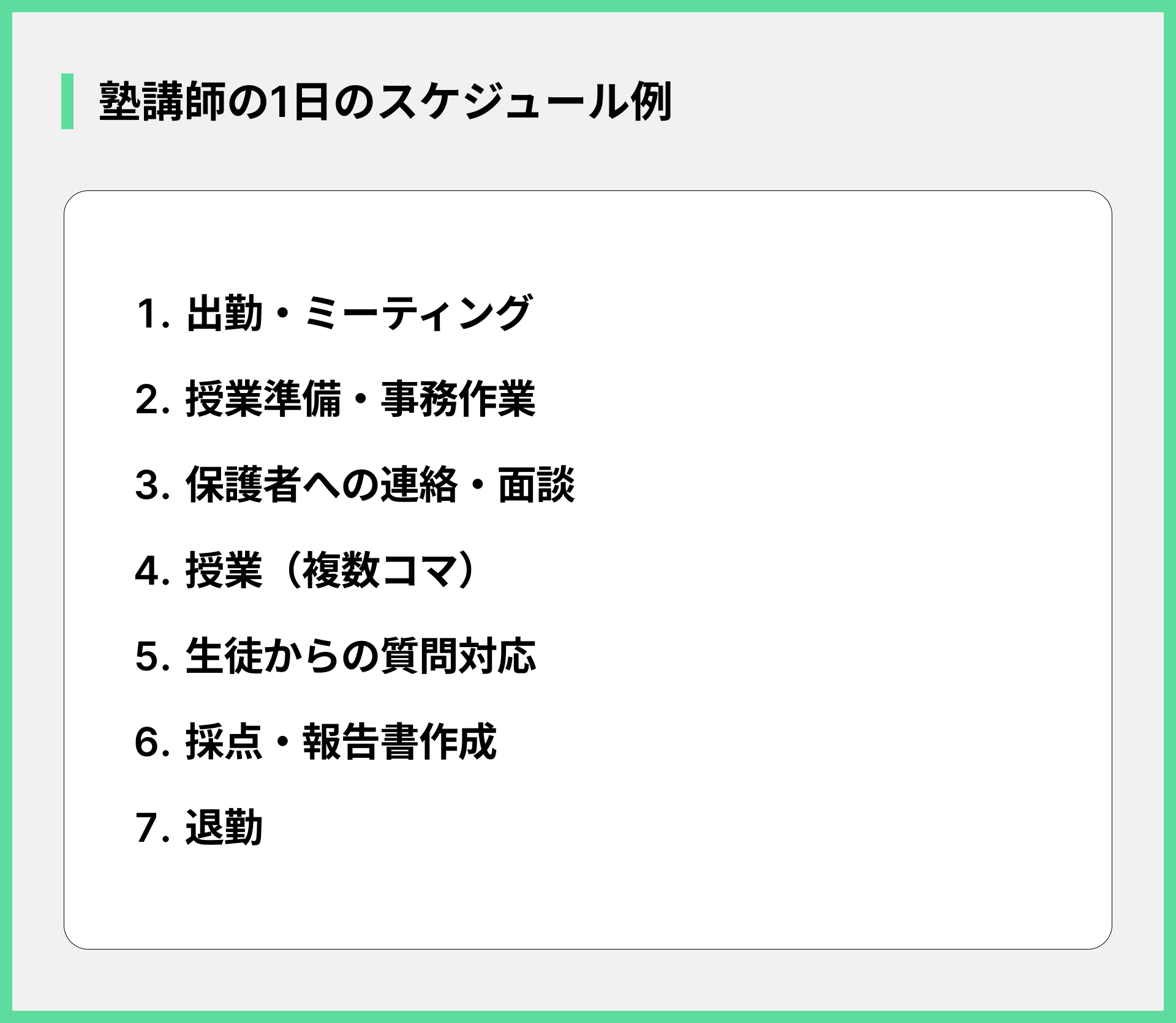This screenshot has width=1176, height=1023.
Task: Select list item 保護者への連絡・面談
Action: click(380, 485)
